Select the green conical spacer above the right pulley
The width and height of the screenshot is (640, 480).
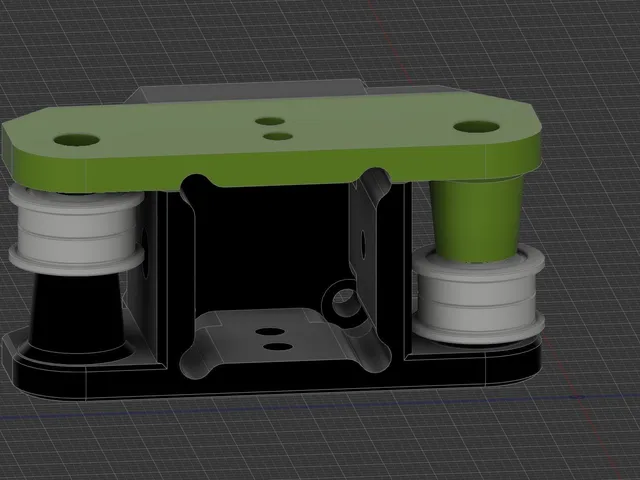(x=476, y=219)
